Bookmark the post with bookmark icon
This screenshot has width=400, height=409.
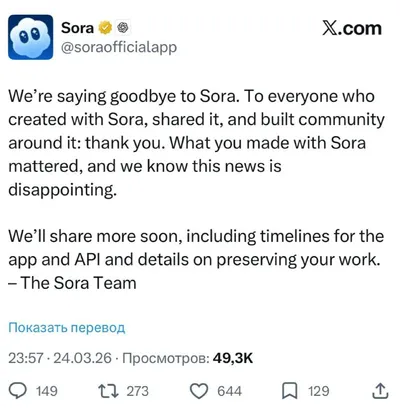click(x=290, y=391)
